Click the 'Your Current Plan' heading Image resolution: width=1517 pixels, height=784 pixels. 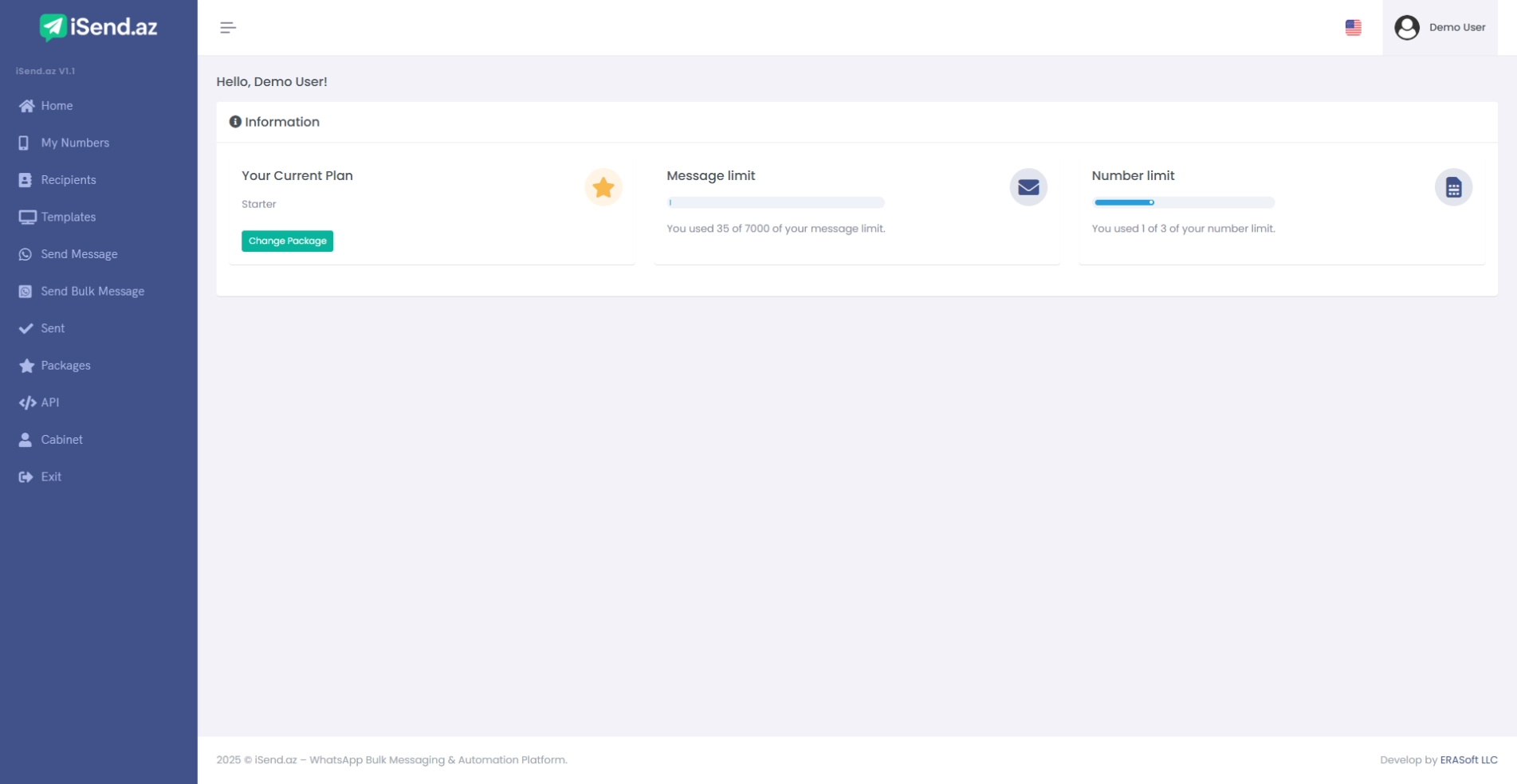click(297, 176)
